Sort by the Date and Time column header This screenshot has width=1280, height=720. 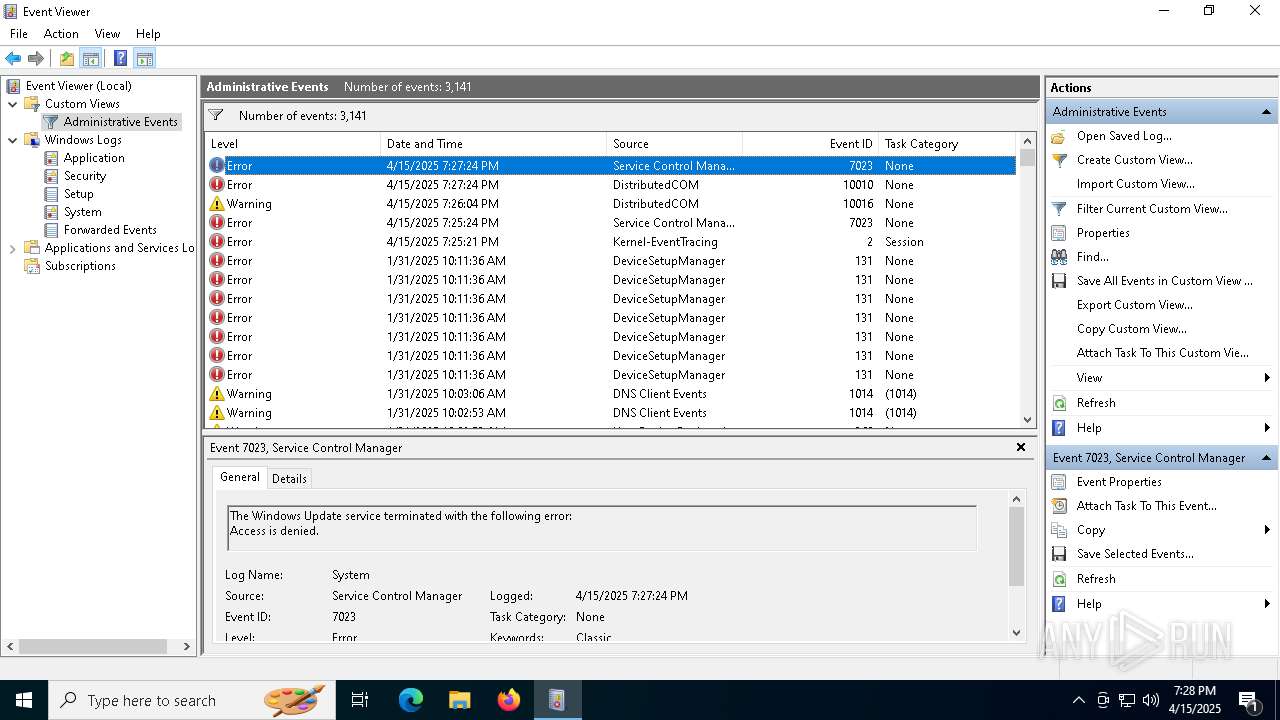pyautogui.click(x=494, y=144)
